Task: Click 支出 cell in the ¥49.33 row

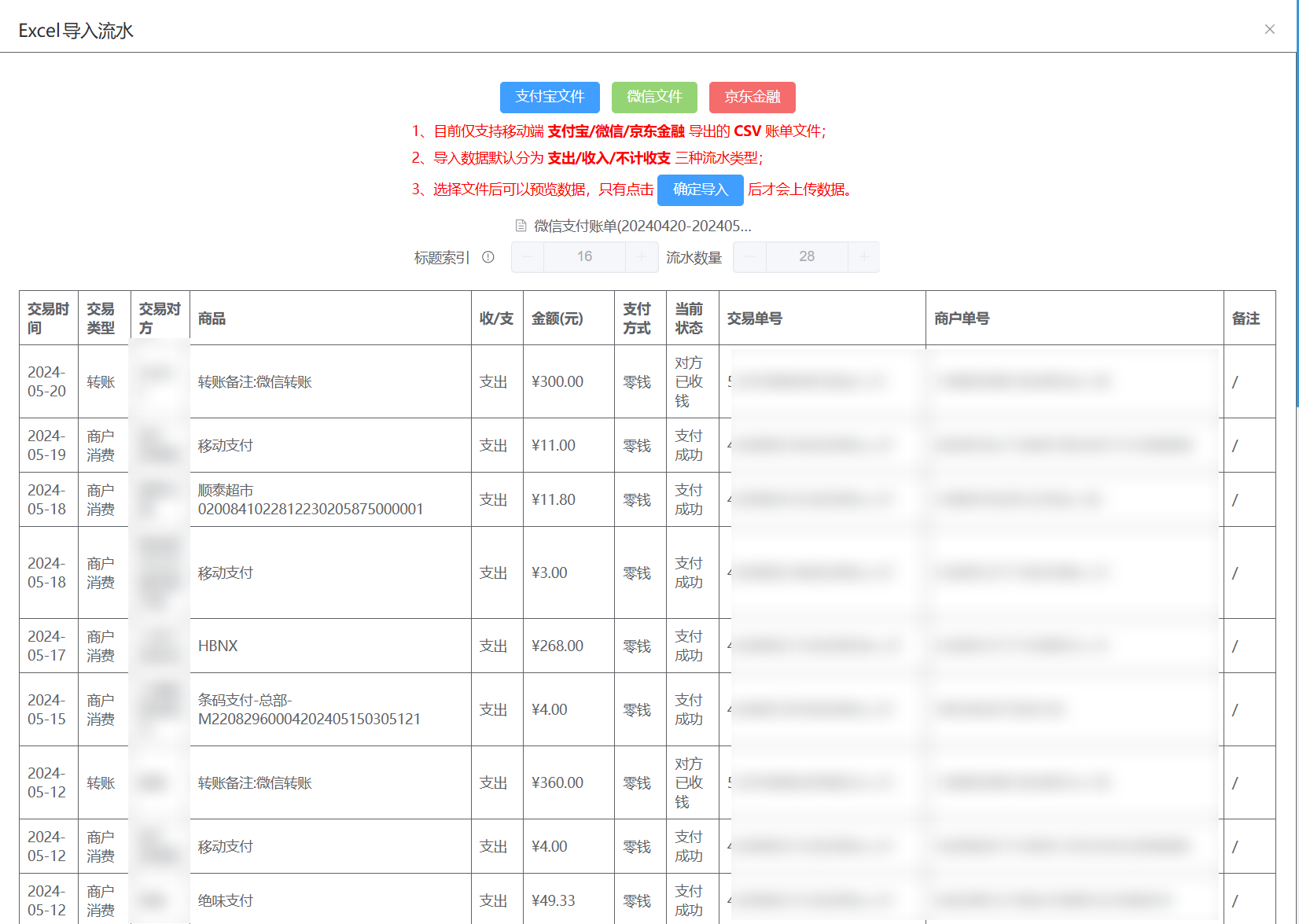Action: tap(498, 900)
